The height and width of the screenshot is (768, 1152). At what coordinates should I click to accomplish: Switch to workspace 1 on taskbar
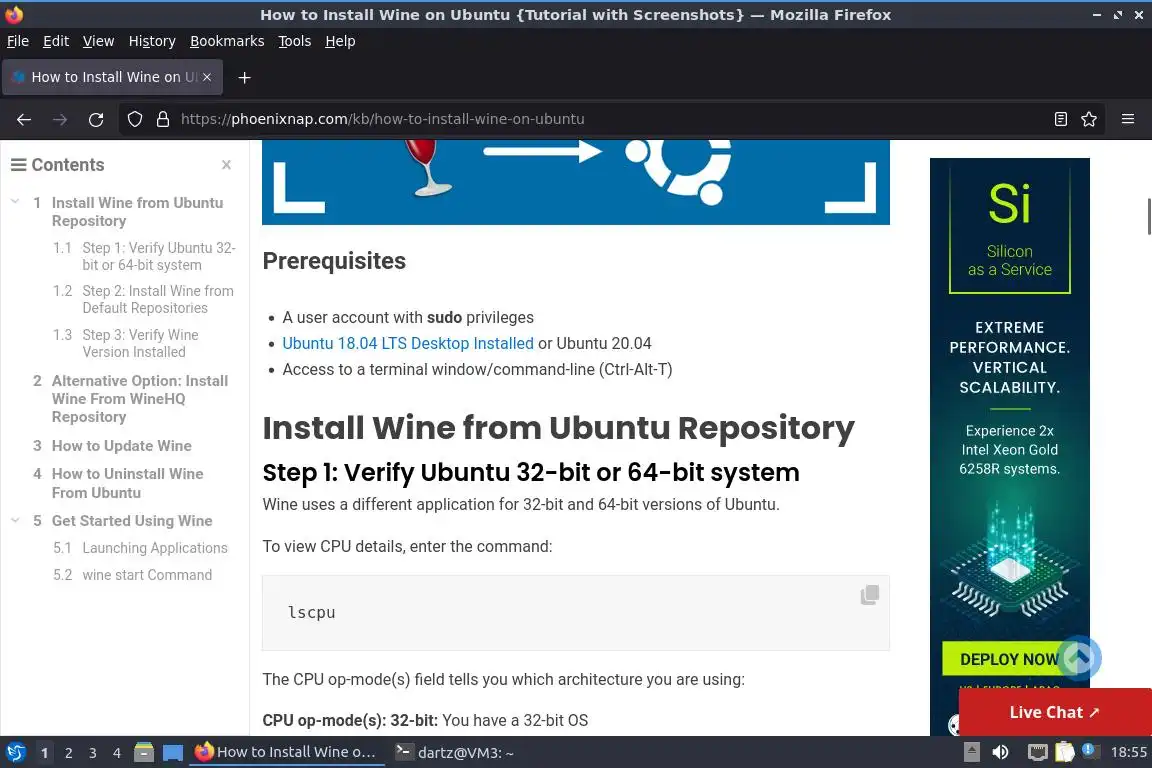pos(45,753)
